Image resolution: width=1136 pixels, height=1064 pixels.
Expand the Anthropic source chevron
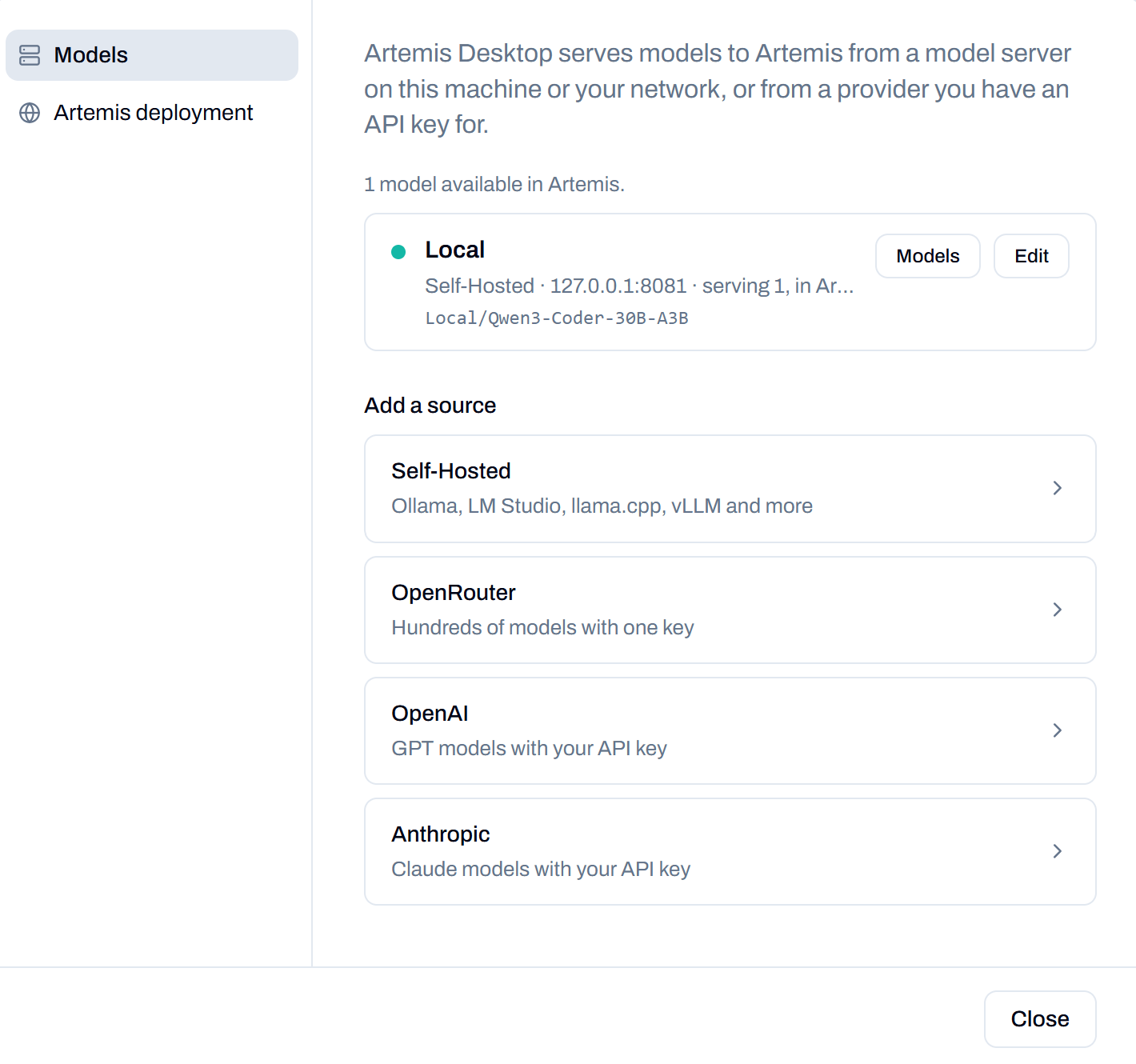(1058, 851)
